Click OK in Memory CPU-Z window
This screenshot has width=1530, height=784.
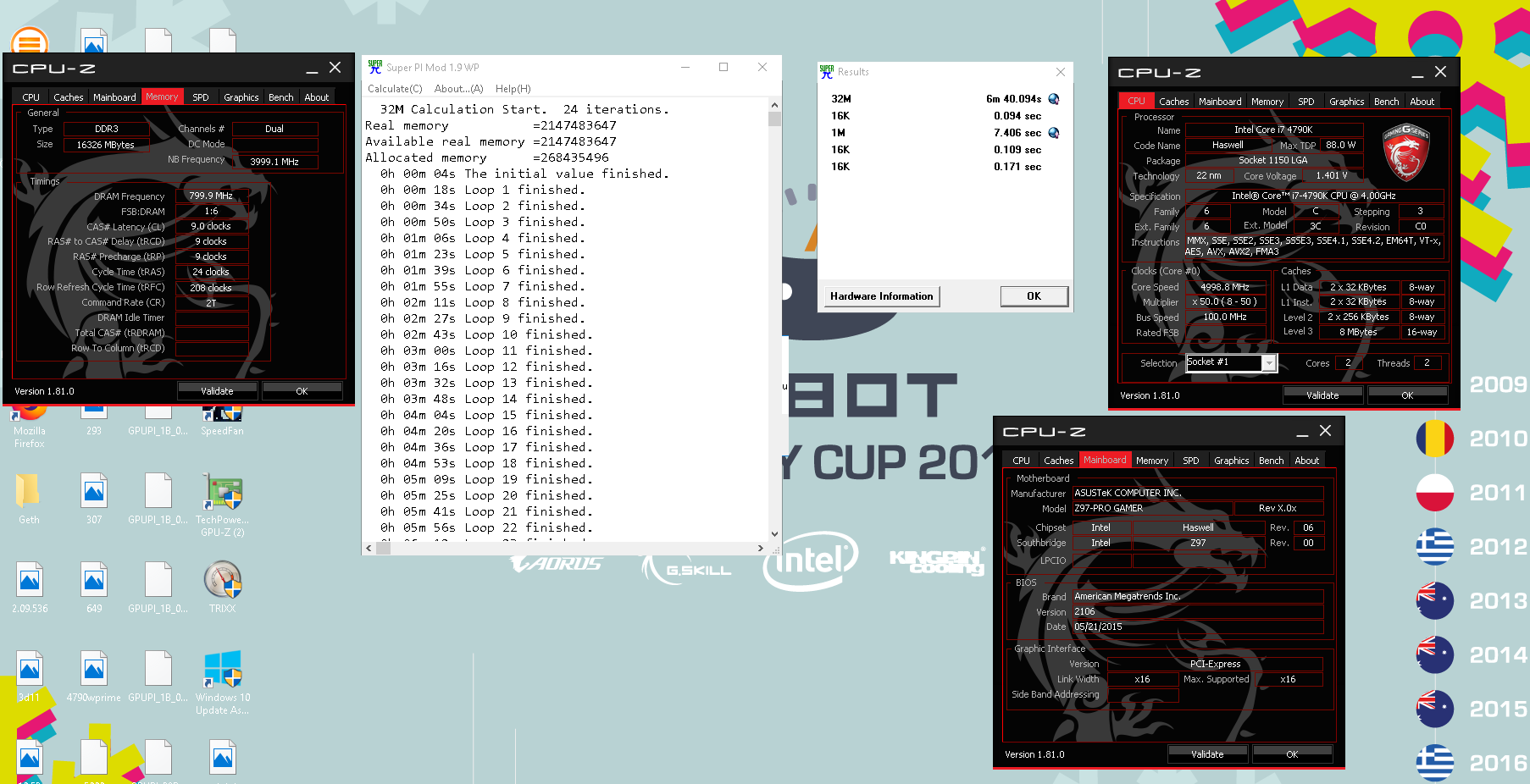[x=302, y=391]
